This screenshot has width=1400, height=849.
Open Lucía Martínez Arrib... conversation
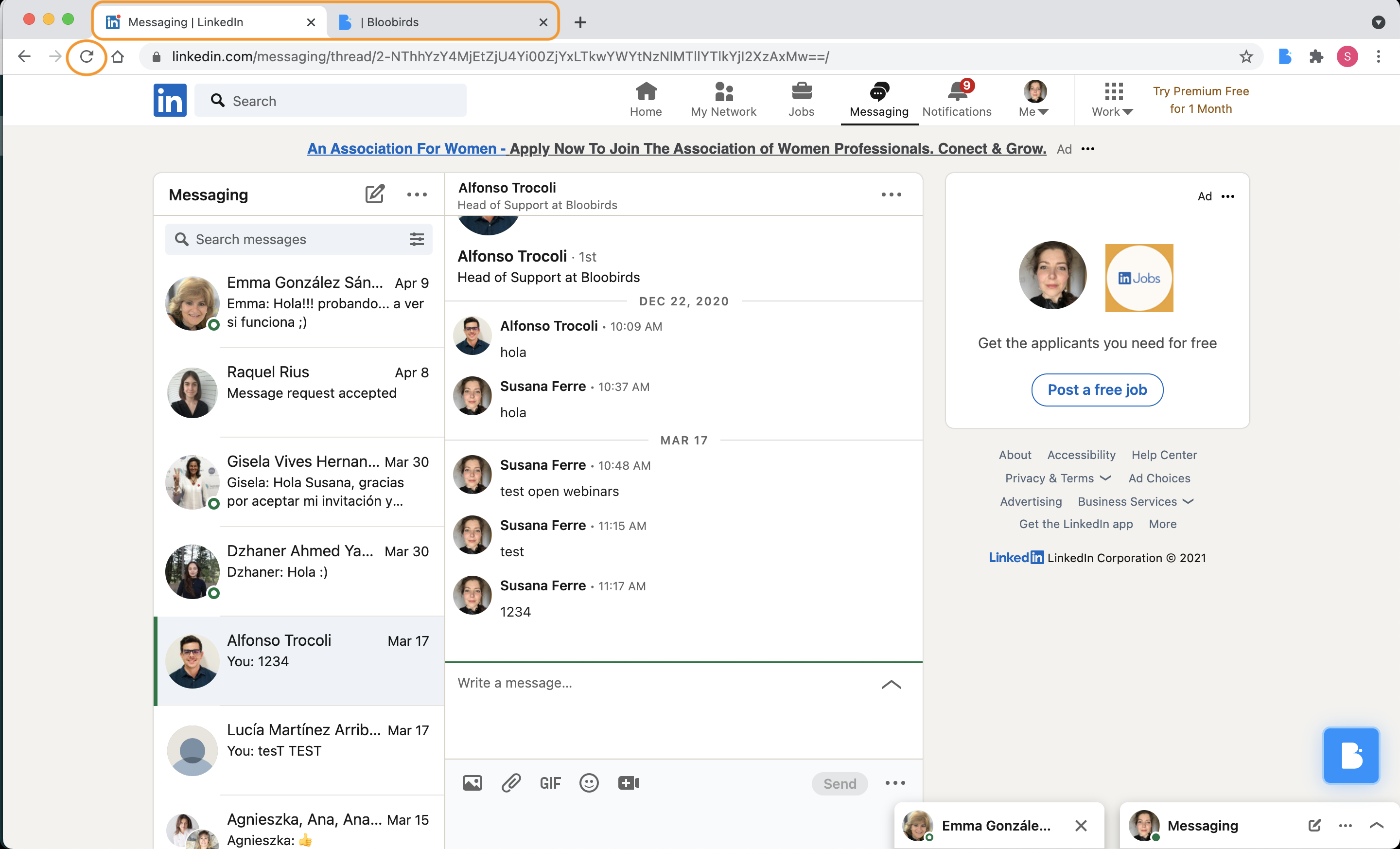[299, 750]
